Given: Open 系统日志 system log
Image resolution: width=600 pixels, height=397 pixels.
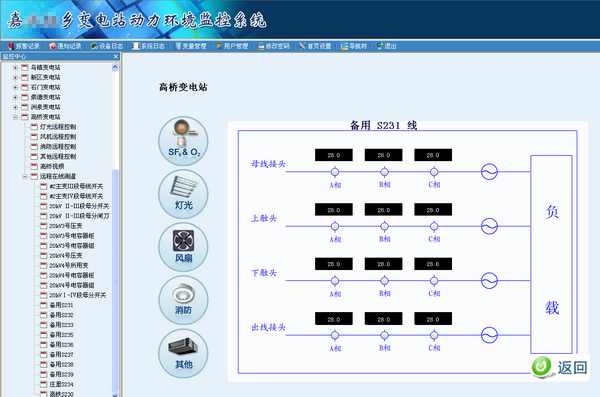Looking at the screenshot, I should click(x=148, y=46).
